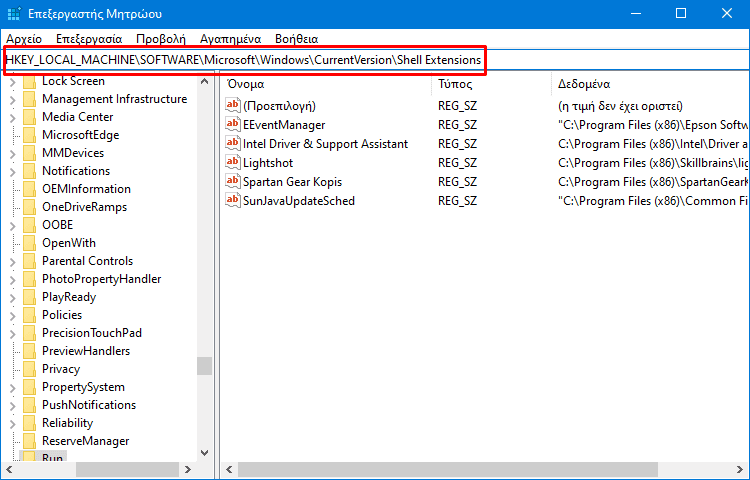This screenshot has width=750, height=480.
Task: Click the SunJavaUpdateSched value icon
Action: [232, 200]
